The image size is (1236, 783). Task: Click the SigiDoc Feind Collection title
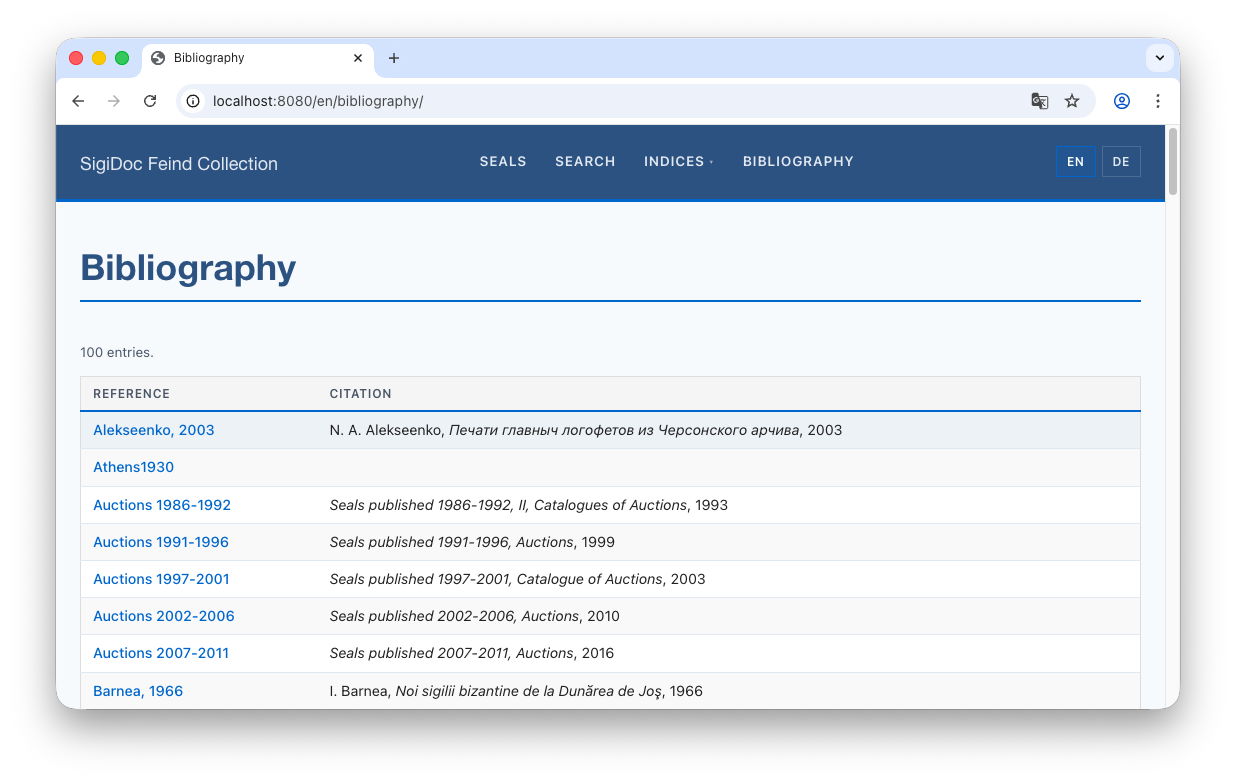click(x=179, y=164)
